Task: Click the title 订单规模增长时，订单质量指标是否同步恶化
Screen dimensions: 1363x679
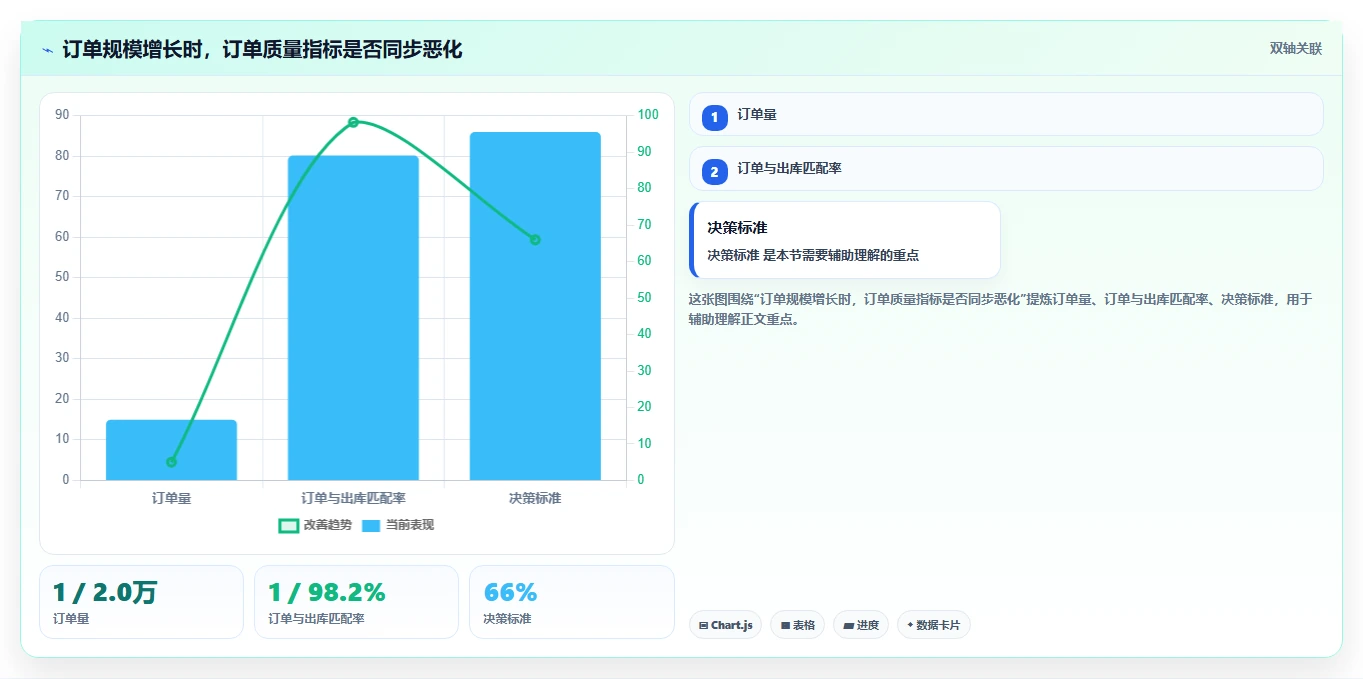Action: [x=262, y=50]
